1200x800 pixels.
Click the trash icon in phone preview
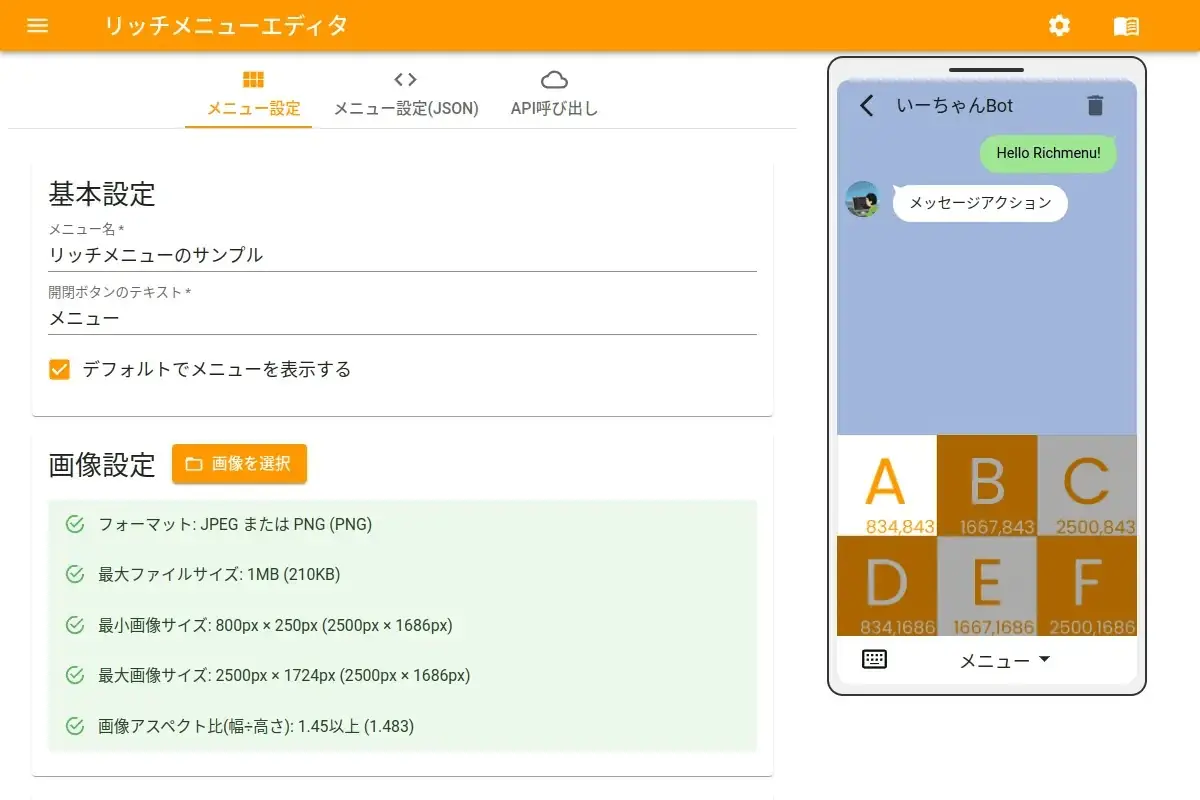(x=1095, y=106)
